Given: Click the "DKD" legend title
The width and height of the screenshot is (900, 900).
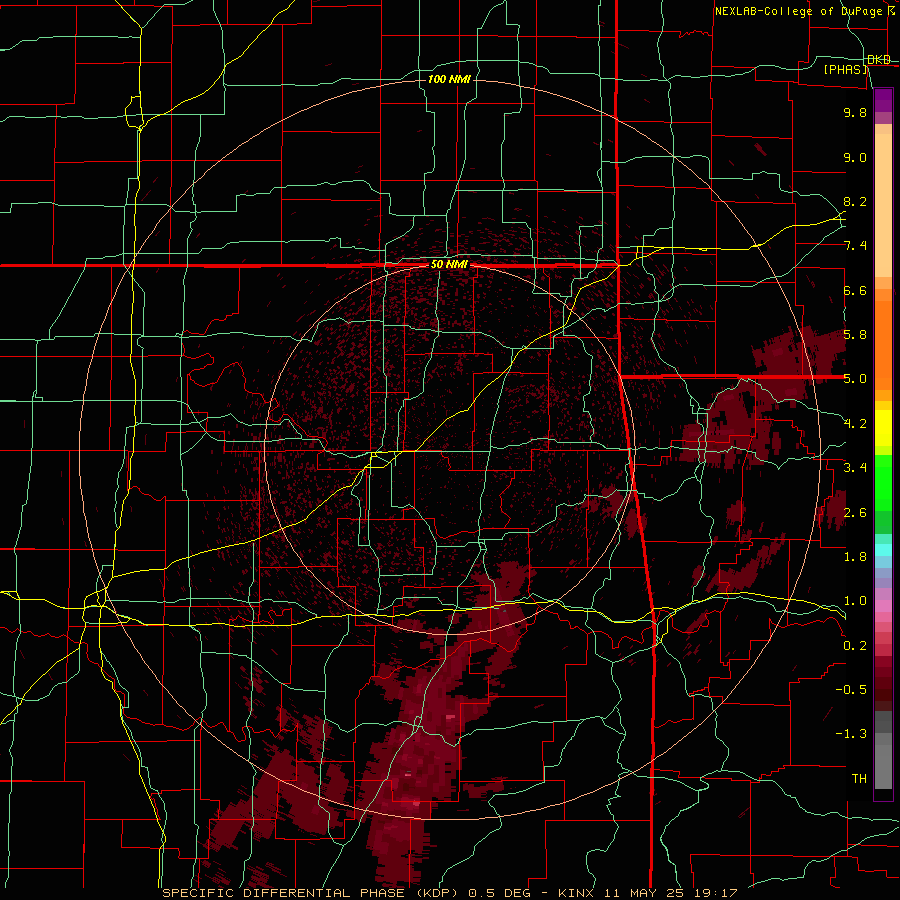Looking at the screenshot, I should [879, 60].
